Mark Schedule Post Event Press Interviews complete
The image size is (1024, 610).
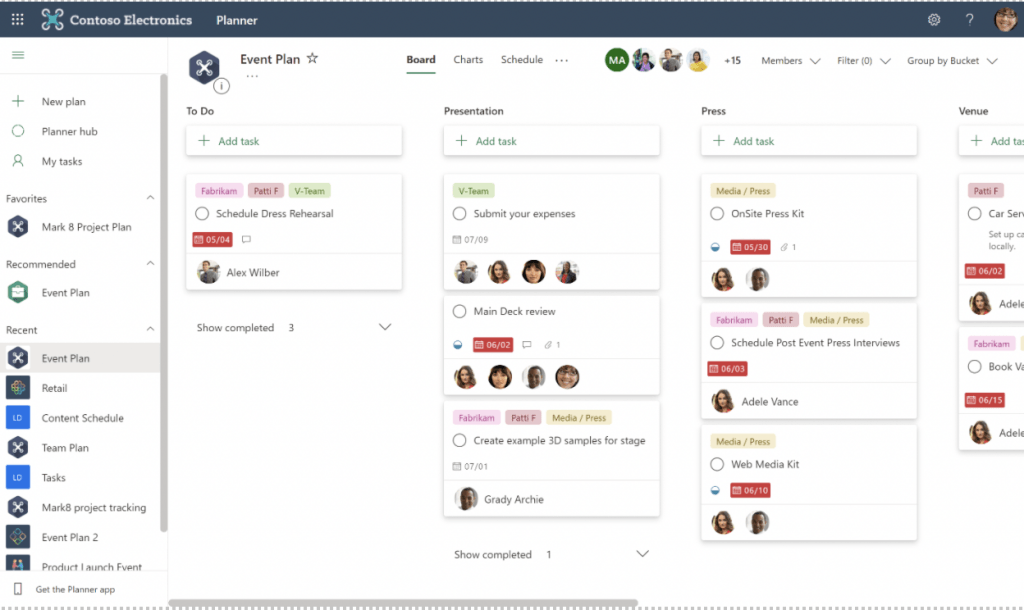click(717, 343)
